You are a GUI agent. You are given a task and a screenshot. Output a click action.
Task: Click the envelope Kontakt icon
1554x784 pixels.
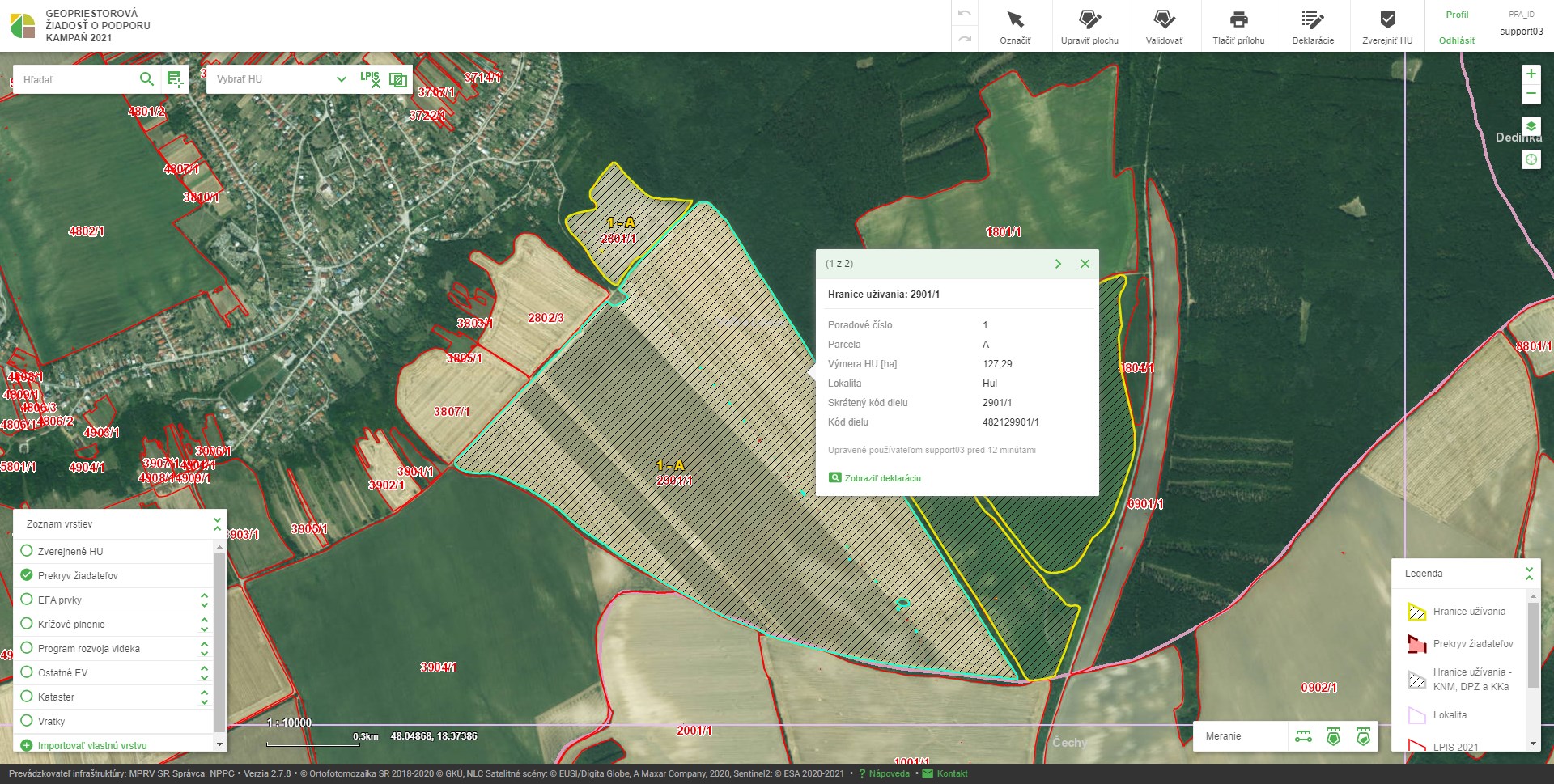928,773
